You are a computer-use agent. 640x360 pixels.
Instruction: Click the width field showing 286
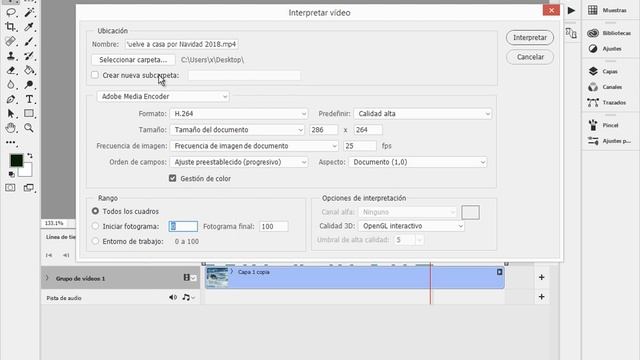[323, 130]
